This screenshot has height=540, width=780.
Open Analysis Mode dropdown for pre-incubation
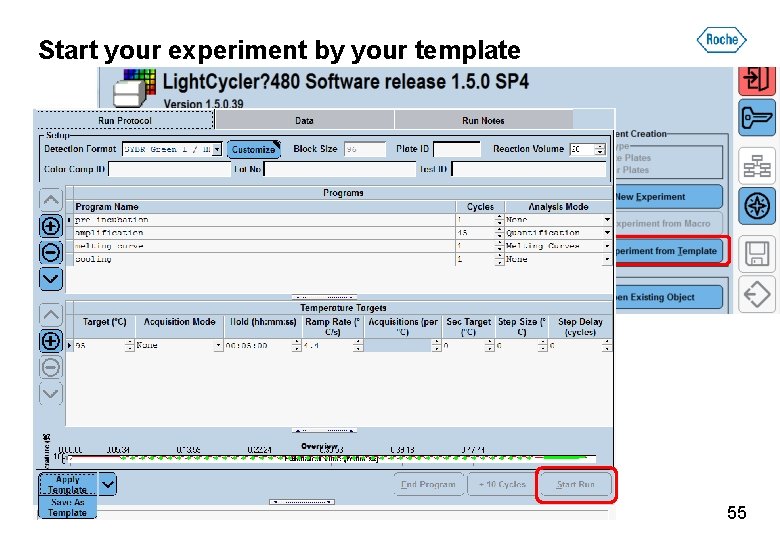click(x=607, y=220)
